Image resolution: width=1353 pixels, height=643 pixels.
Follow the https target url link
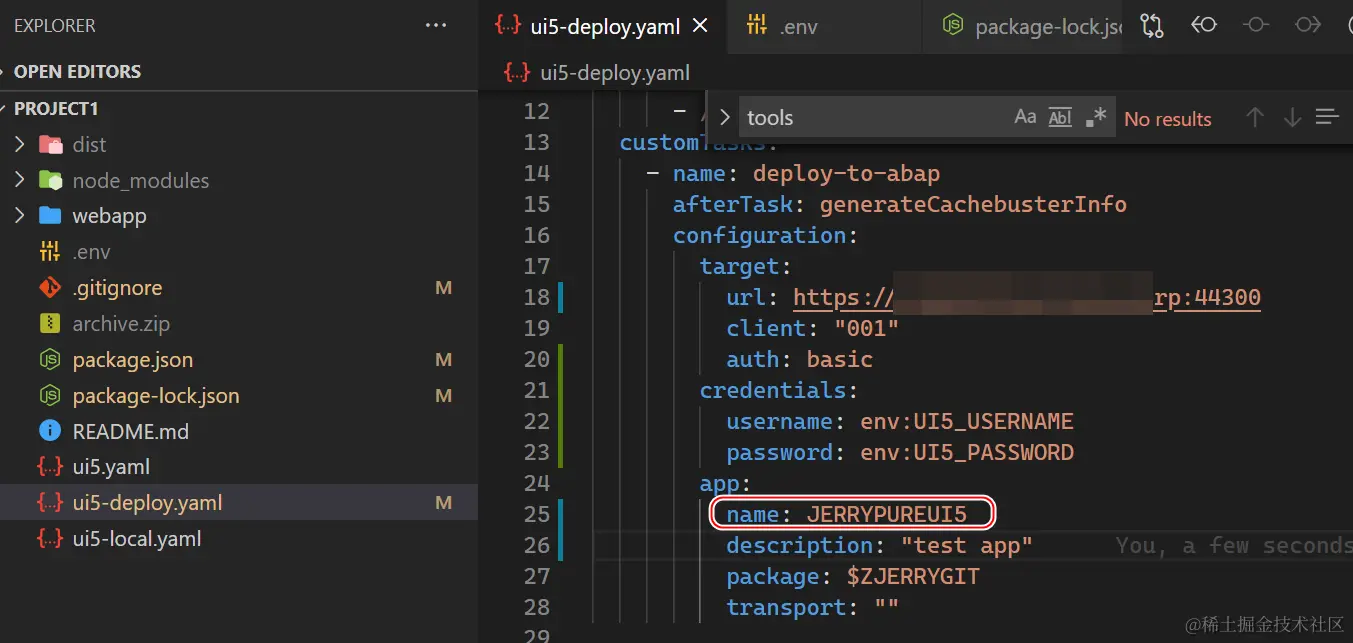coord(1027,297)
